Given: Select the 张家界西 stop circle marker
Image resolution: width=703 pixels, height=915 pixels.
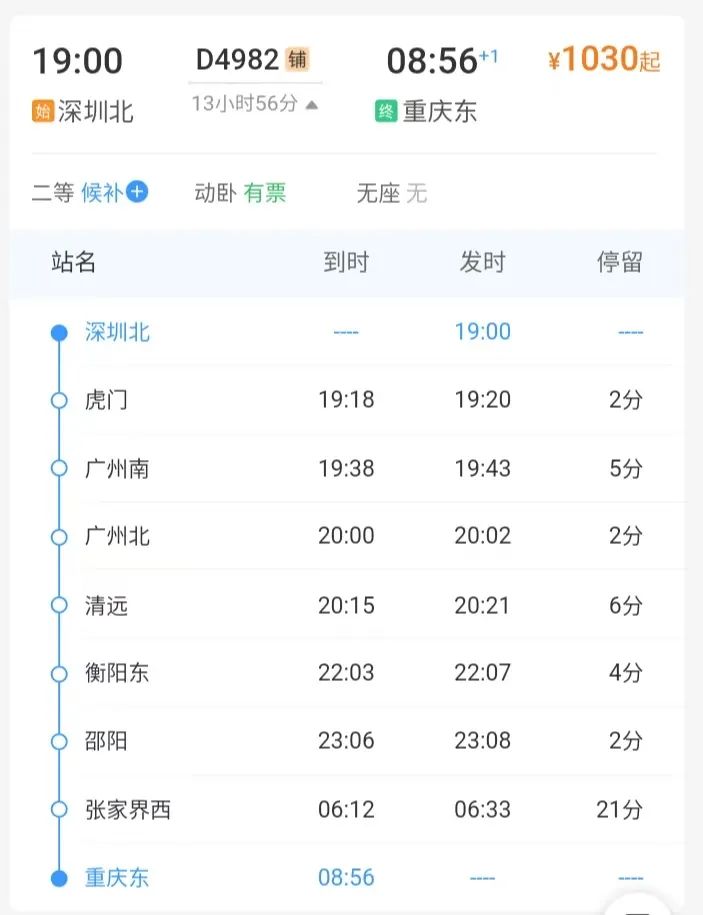Looking at the screenshot, I should (x=59, y=809).
